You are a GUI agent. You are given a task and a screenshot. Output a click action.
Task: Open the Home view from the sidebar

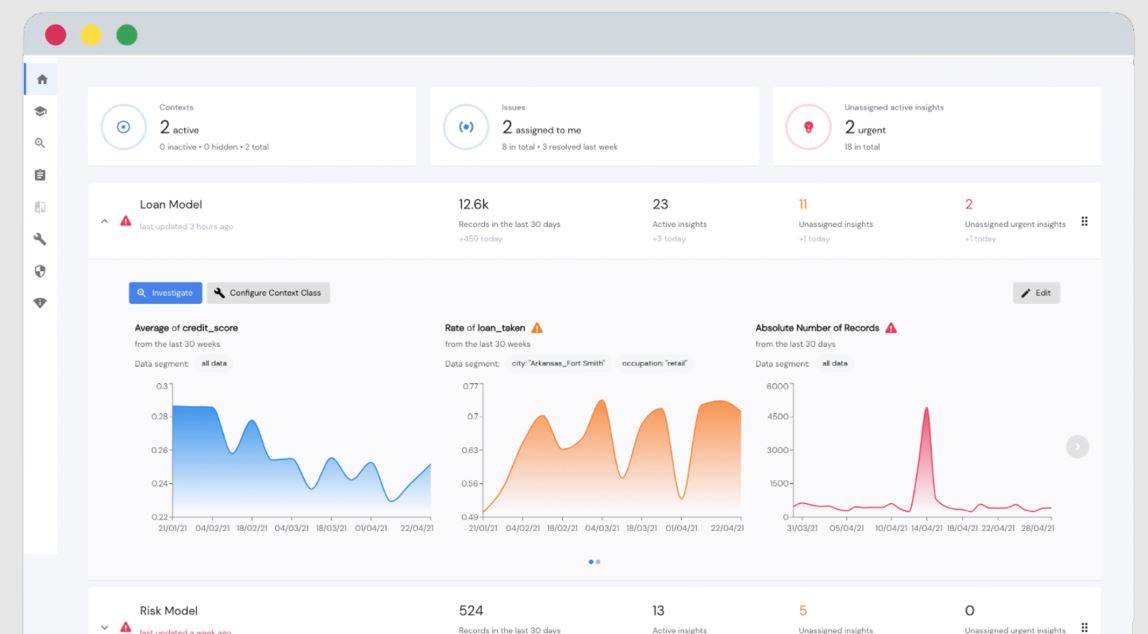(x=40, y=78)
